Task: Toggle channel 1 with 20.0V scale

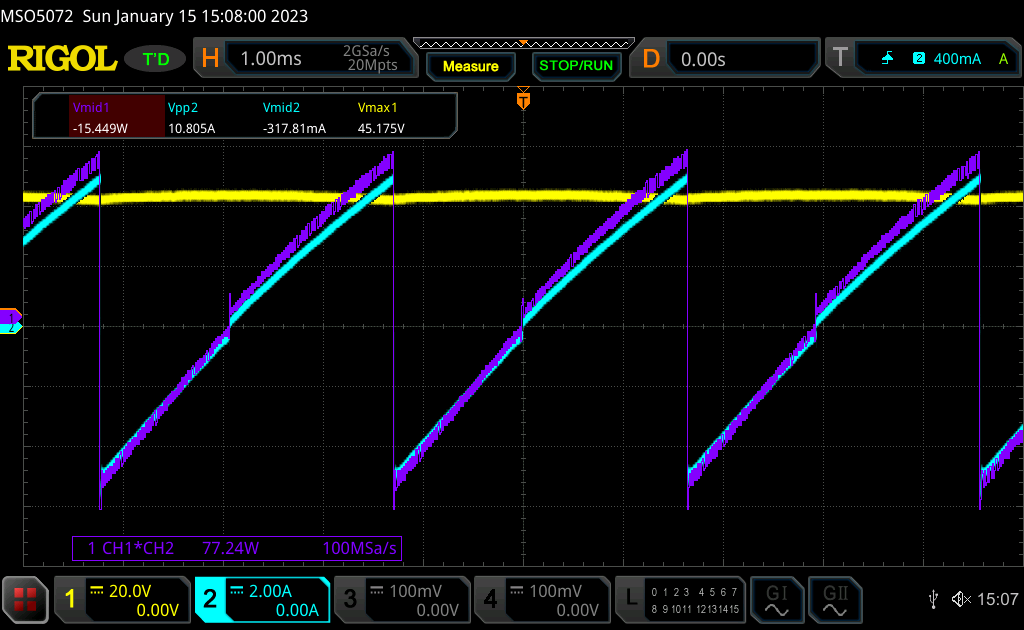Action: pyautogui.click(x=122, y=599)
